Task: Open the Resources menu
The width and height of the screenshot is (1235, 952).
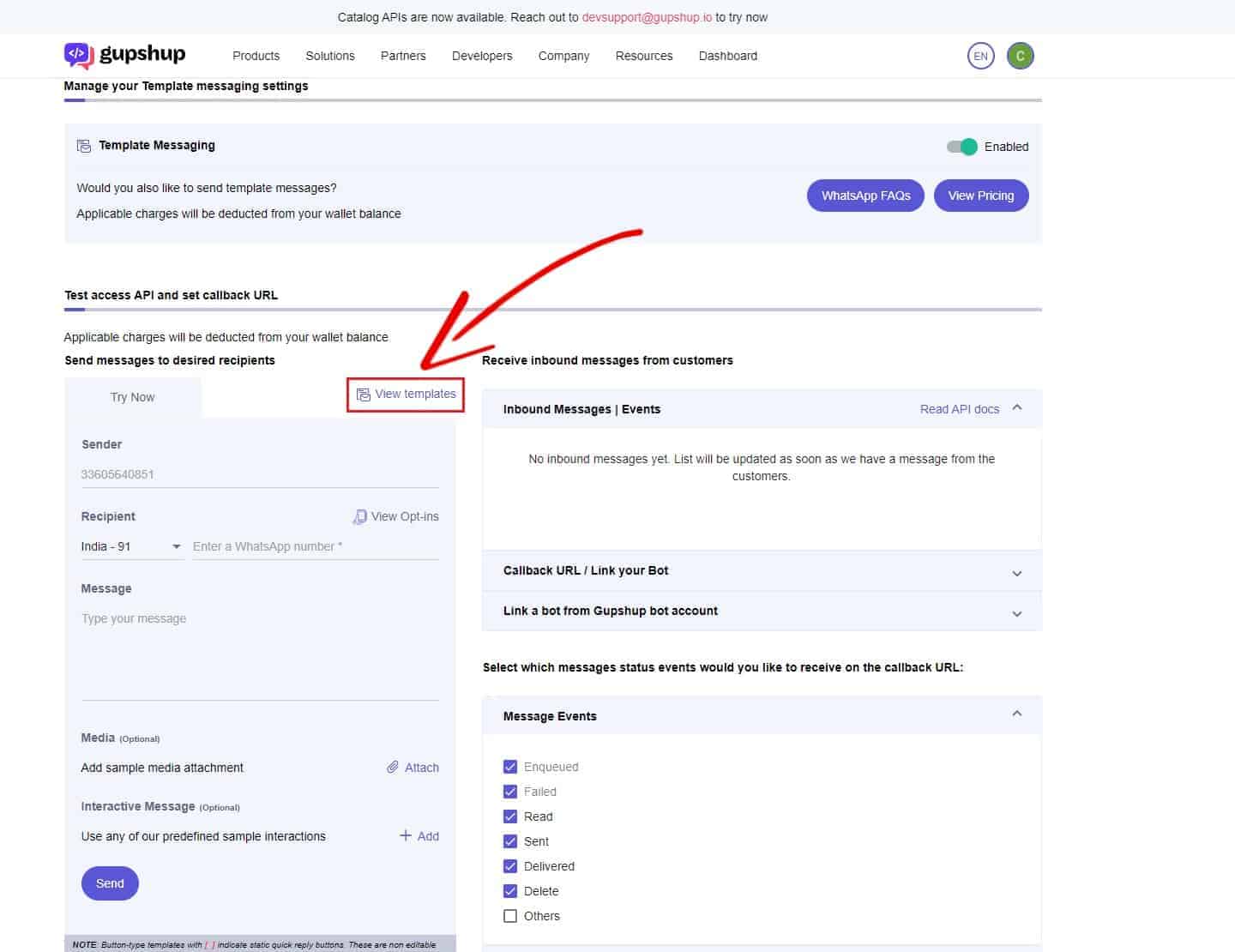Action: [644, 56]
